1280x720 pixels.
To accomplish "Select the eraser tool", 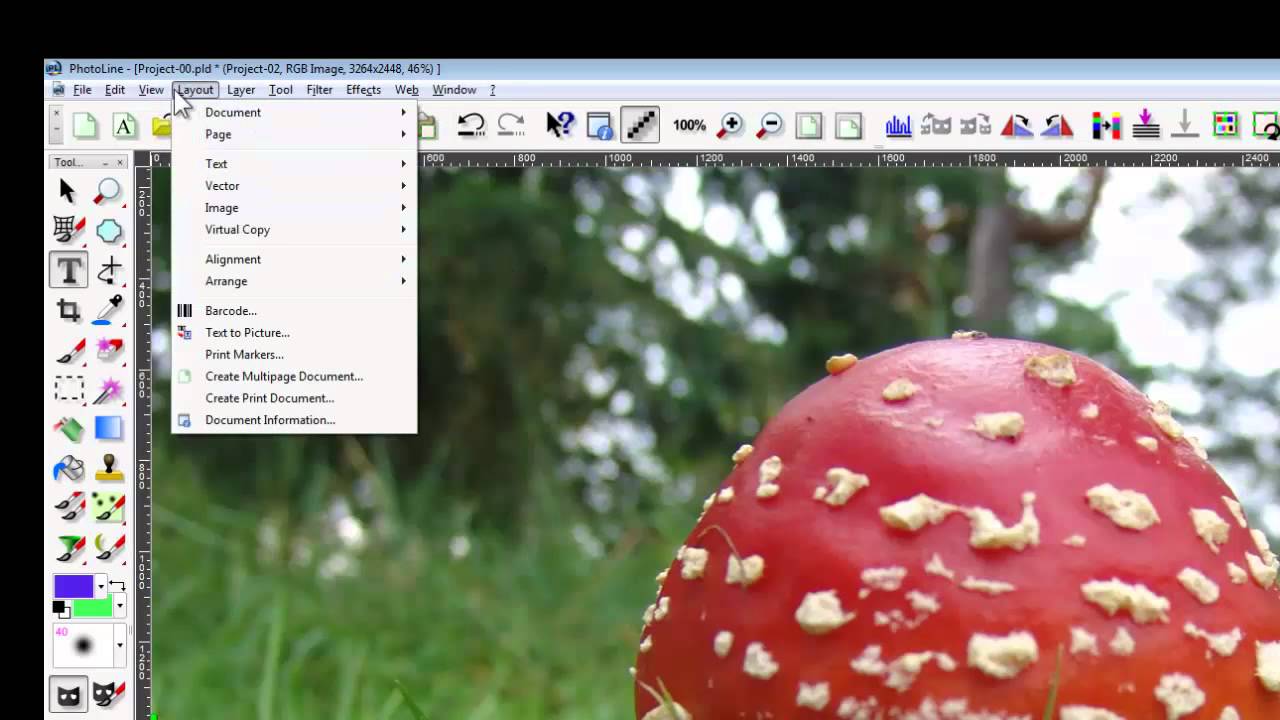I will (108, 350).
